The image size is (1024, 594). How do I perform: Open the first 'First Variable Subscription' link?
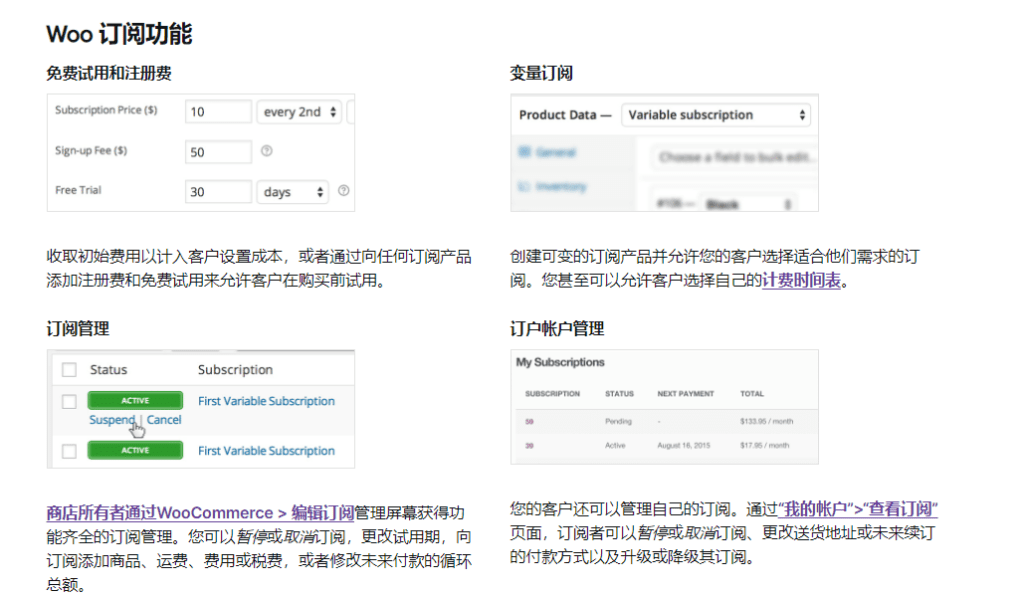[x=266, y=401]
